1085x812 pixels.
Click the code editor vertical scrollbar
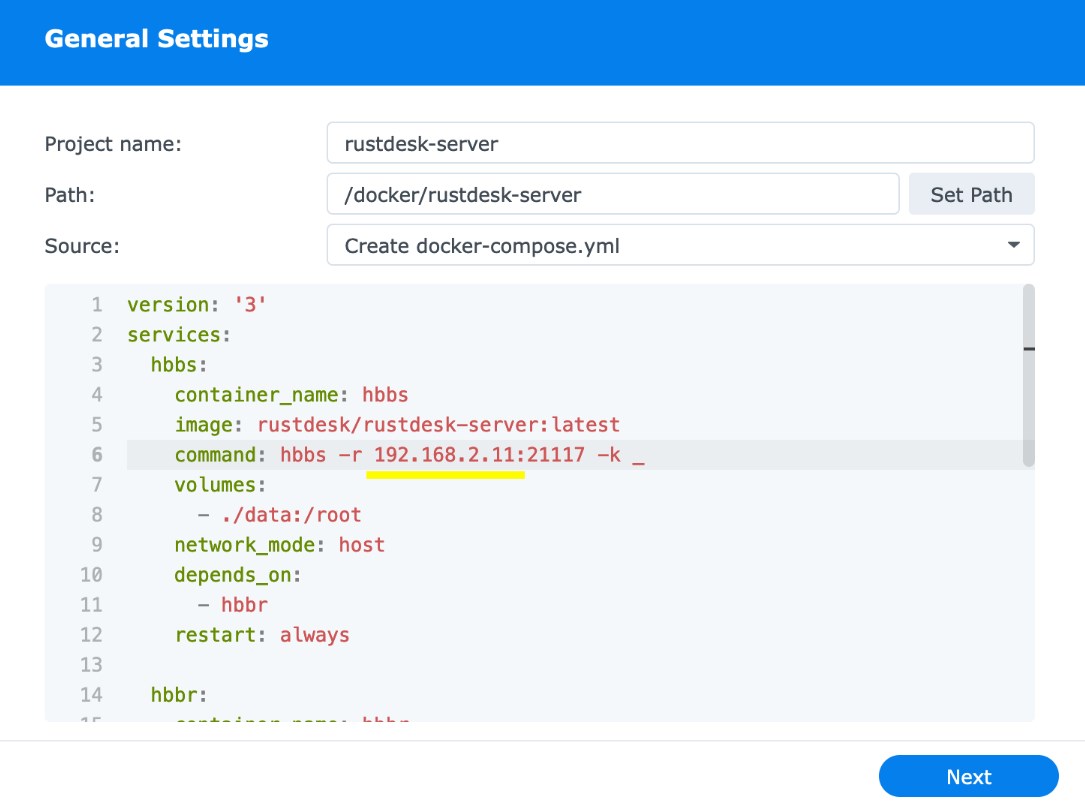pyautogui.click(x=1028, y=375)
